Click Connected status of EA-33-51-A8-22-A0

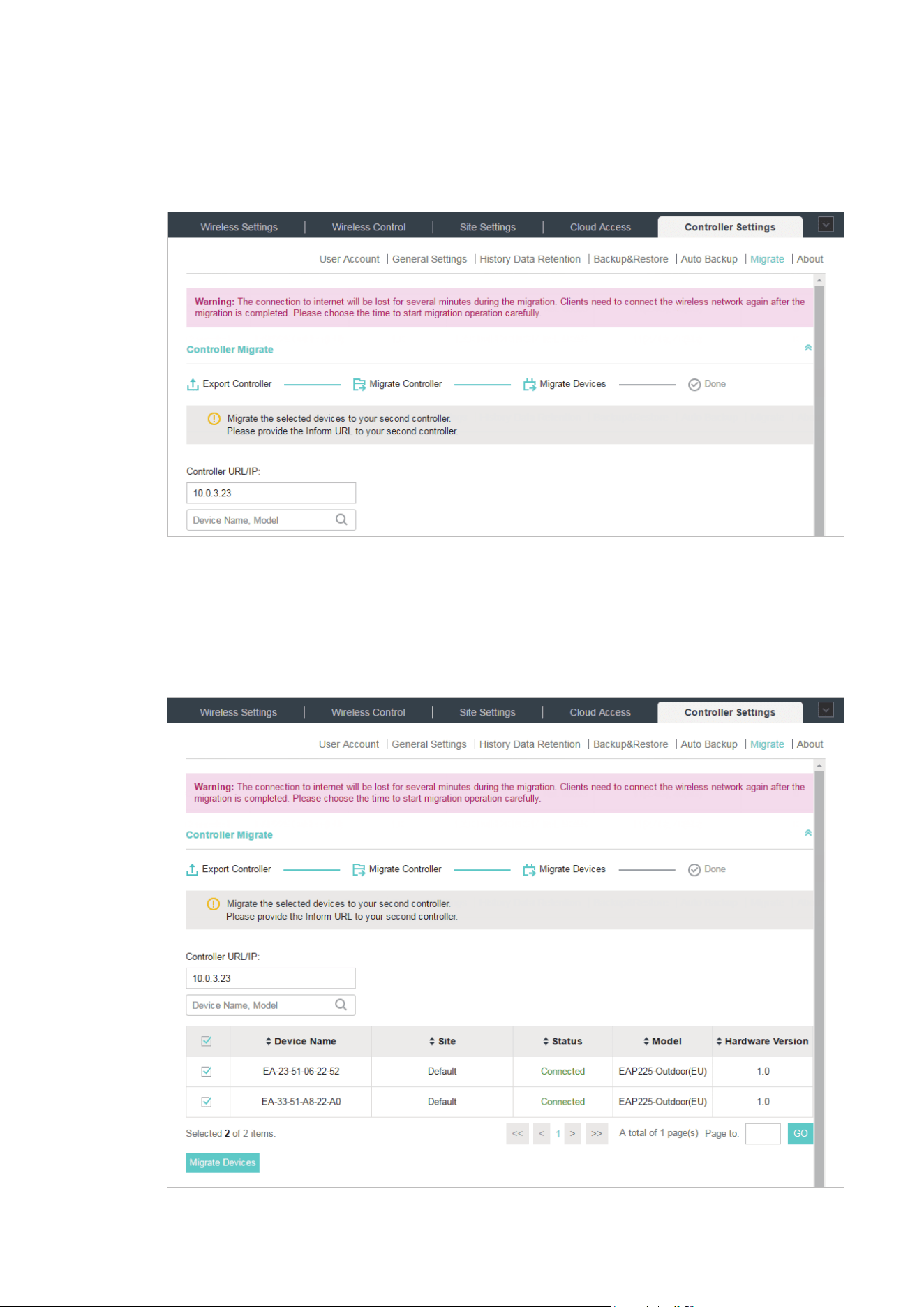(562, 1102)
